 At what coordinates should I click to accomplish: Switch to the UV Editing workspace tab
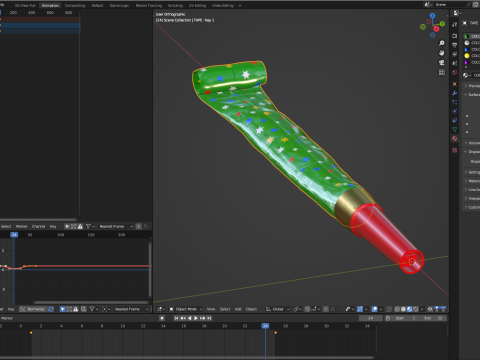coord(197,5)
